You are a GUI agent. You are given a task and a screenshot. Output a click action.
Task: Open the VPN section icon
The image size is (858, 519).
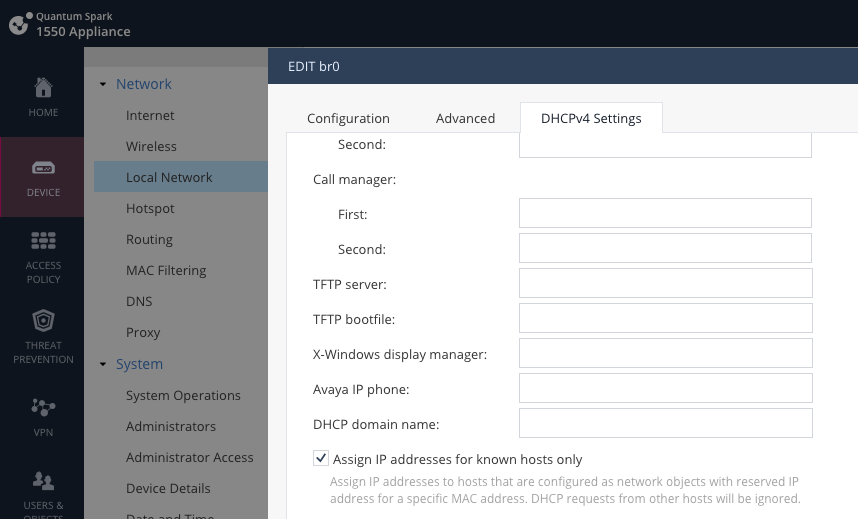coord(43,407)
